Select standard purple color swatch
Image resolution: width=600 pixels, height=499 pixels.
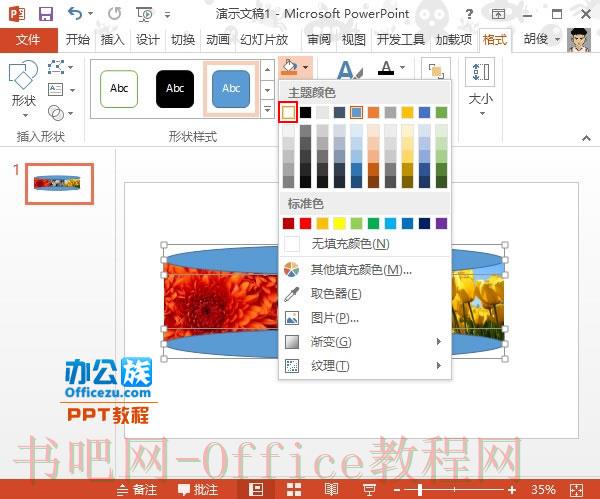point(441,223)
